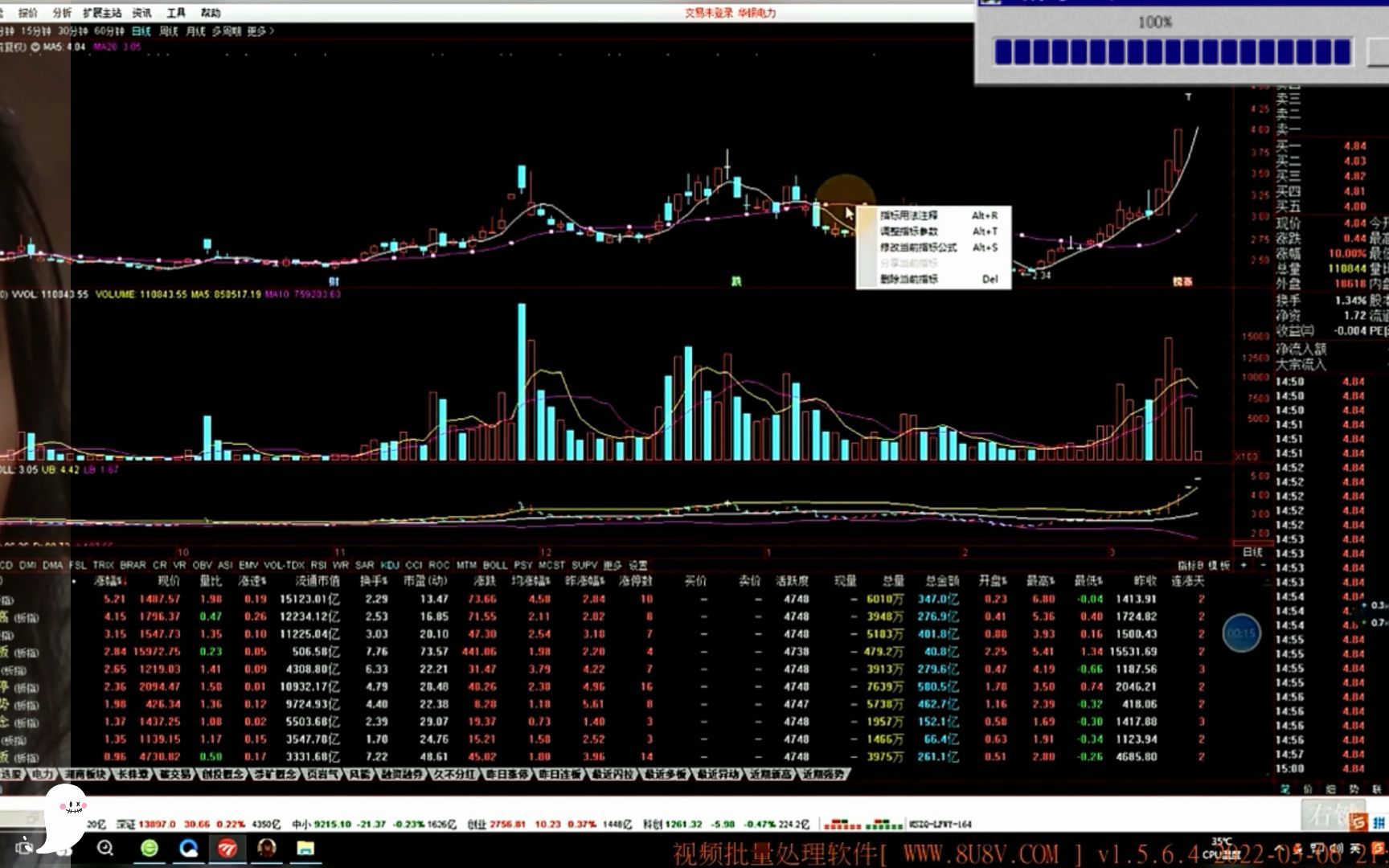Open the green 360 browser taskbar icon
The image size is (1389, 868).
[x=150, y=848]
